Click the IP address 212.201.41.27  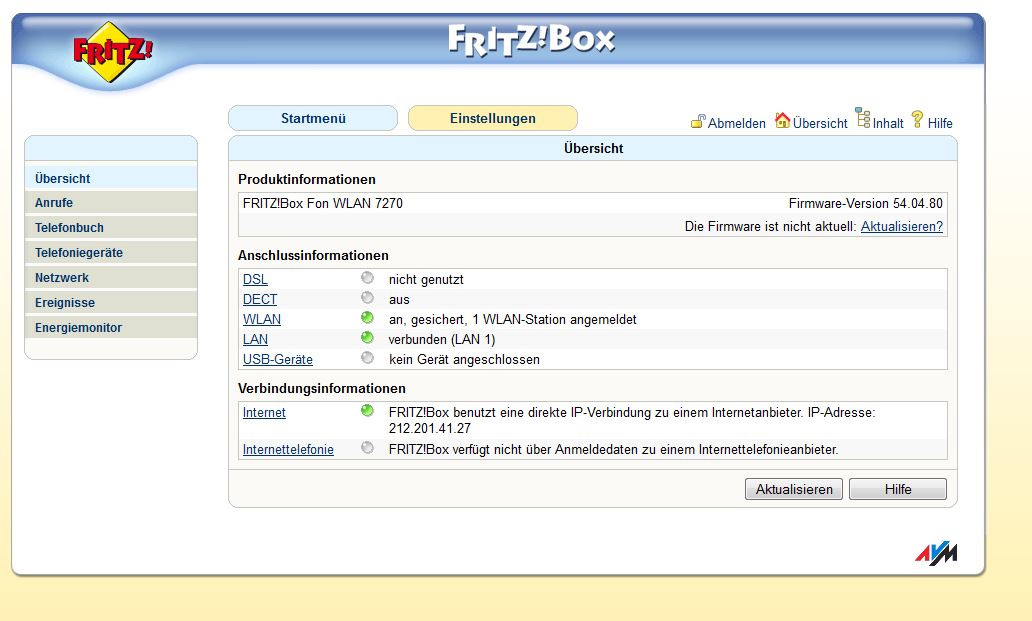(x=430, y=428)
